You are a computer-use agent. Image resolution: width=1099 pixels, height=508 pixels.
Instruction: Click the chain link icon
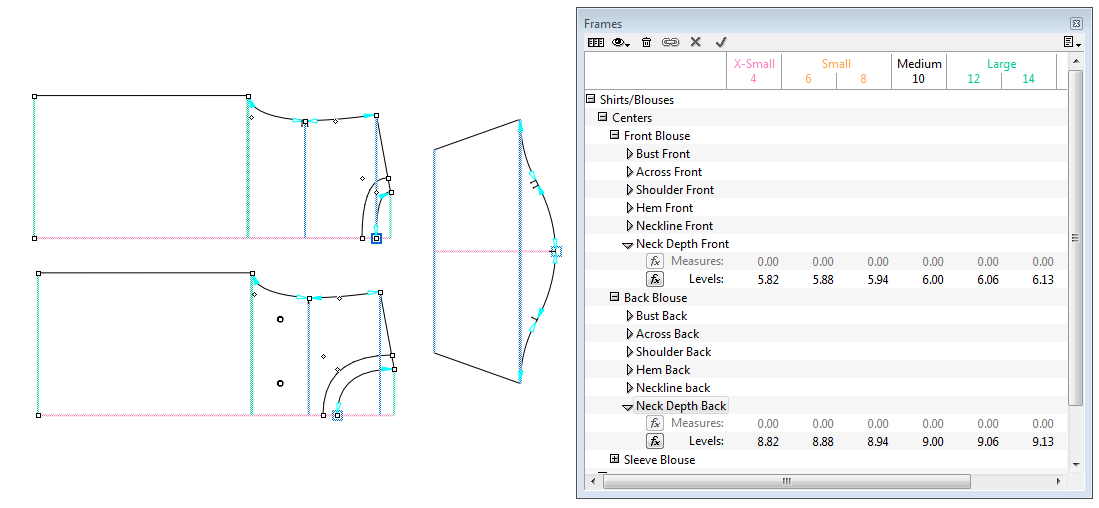point(670,42)
